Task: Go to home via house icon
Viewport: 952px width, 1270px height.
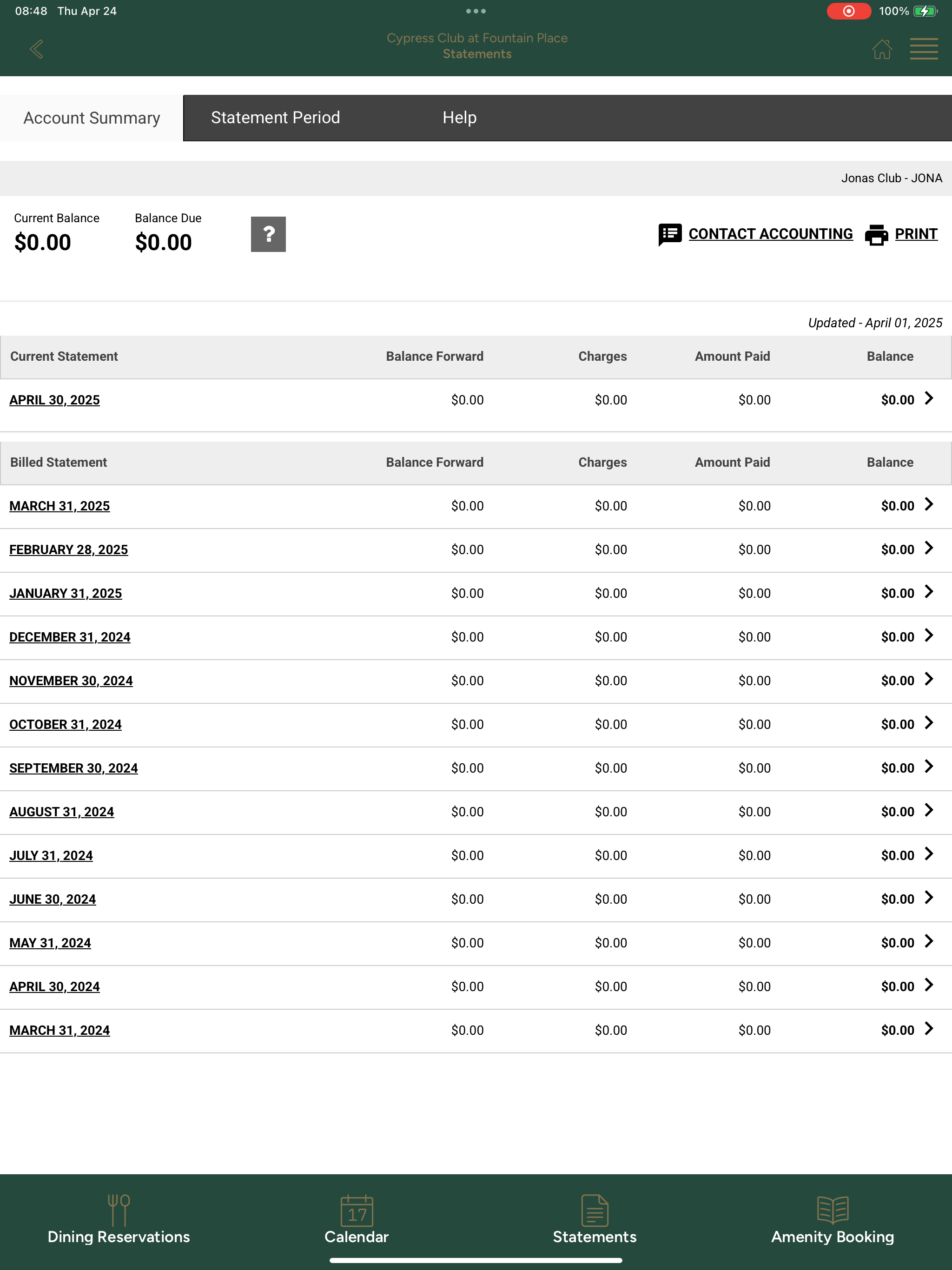Action: coord(882,49)
